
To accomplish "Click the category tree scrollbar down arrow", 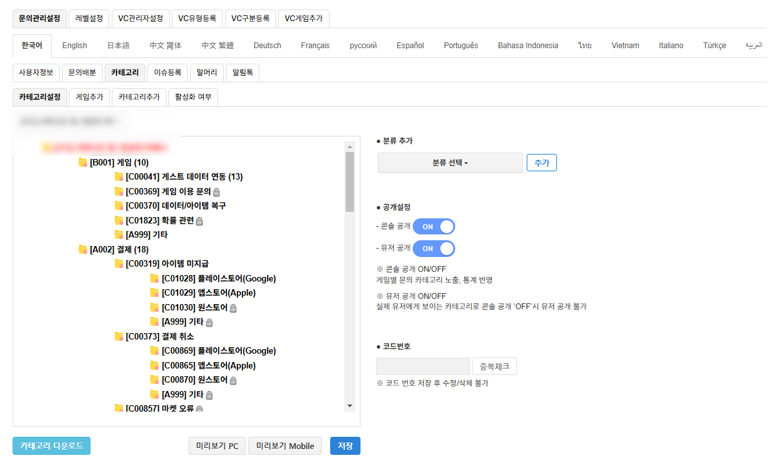I will pos(350,406).
